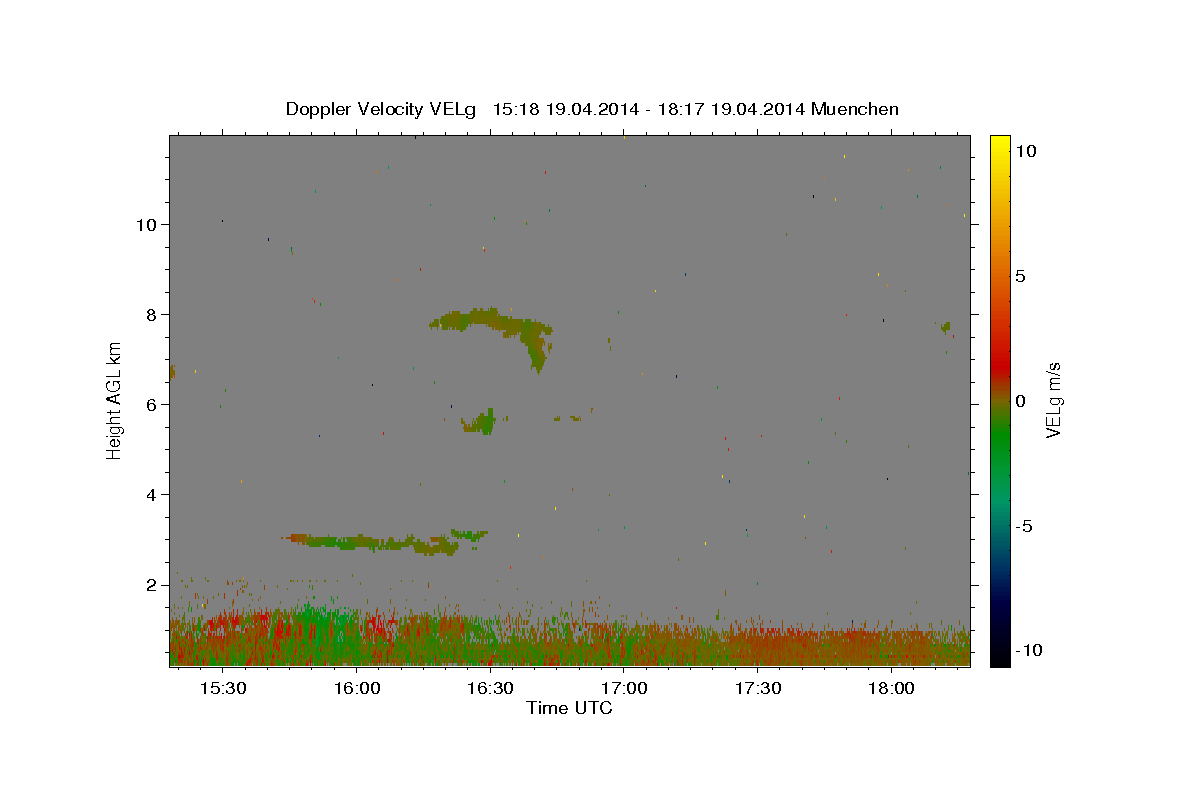Viewport: 1200px width, 800px height.
Task: Click the small echo near 7.7 km at 18:10
Action: [945, 327]
